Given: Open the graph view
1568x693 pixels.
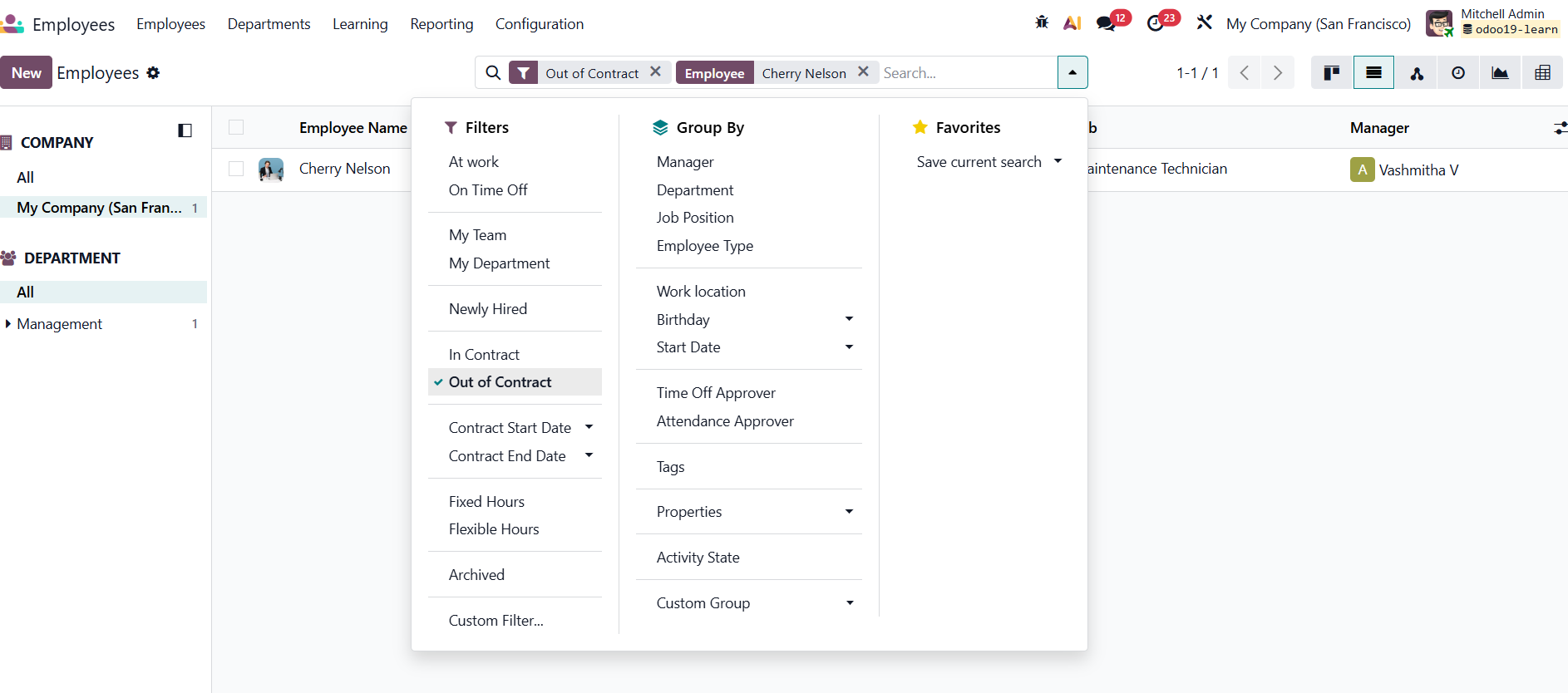Looking at the screenshot, I should pyautogui.click(x=1500, y=73).
